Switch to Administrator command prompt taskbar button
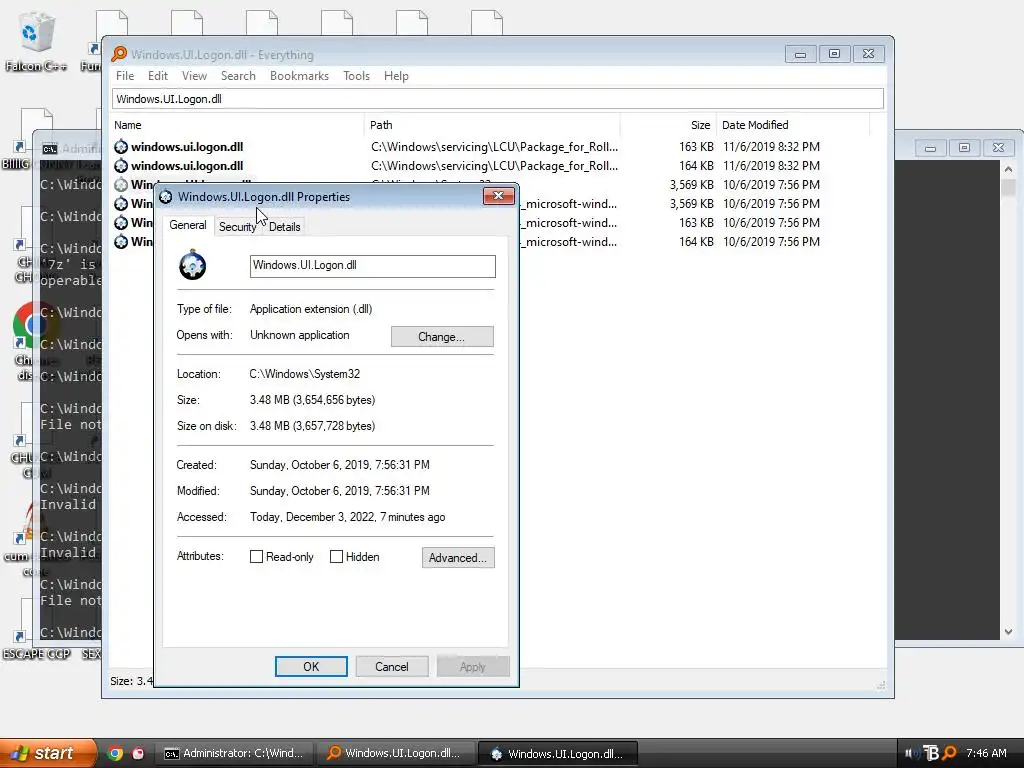1024x768 pixels. (x=233, y=753)
